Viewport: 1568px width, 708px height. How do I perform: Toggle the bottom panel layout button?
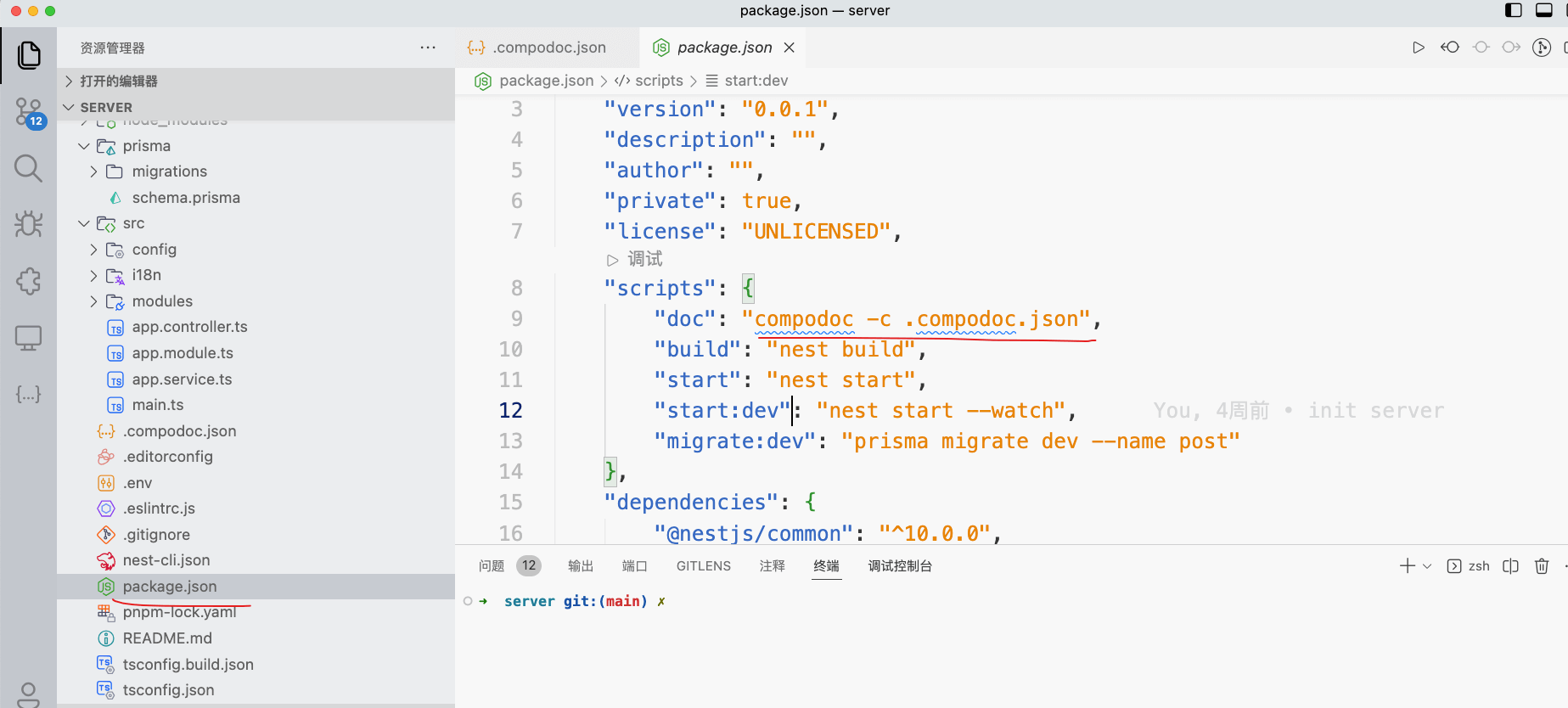(x=1544, y=10)
